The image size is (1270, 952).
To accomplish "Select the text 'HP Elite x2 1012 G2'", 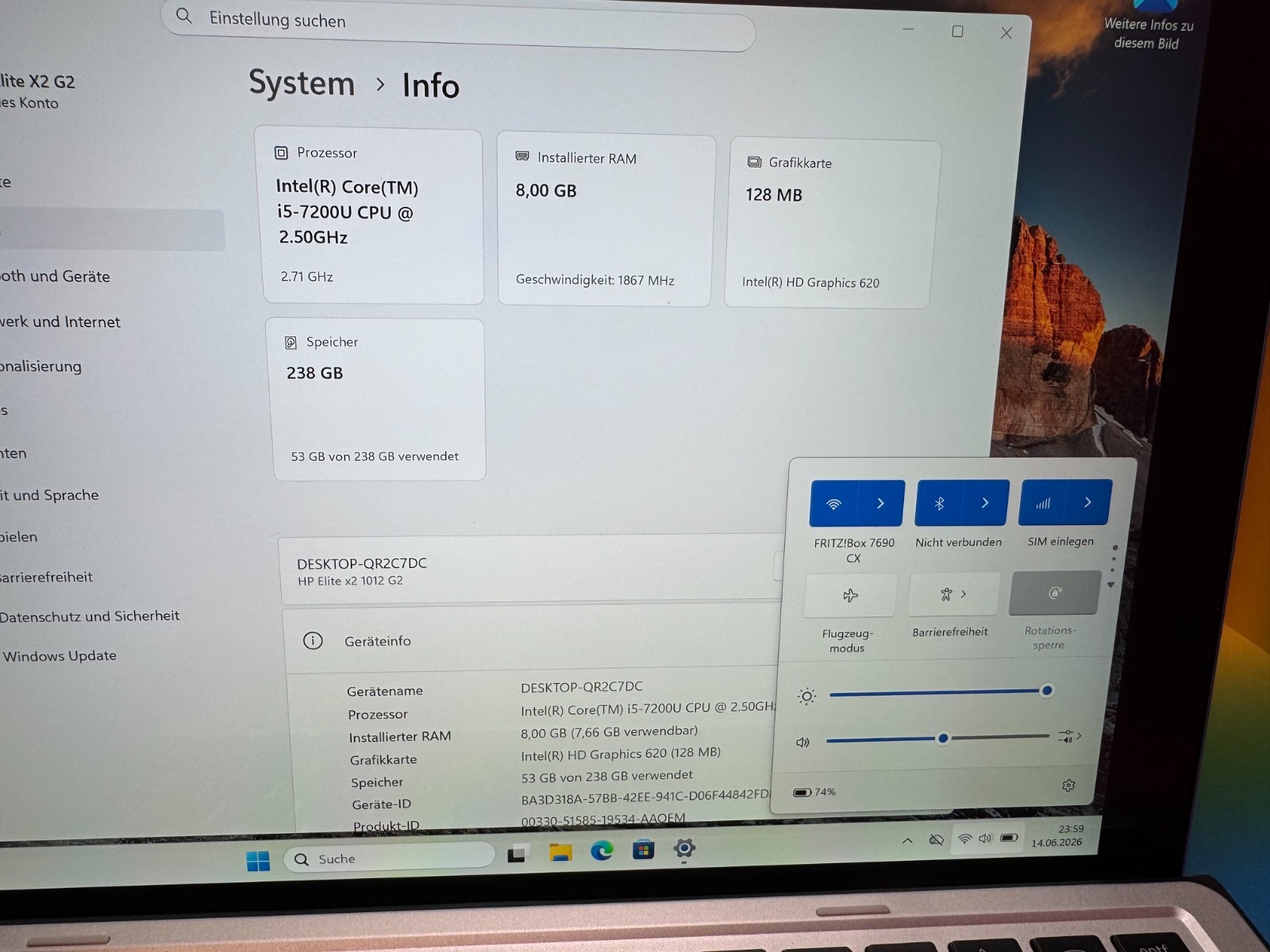I will coord(350,581).
